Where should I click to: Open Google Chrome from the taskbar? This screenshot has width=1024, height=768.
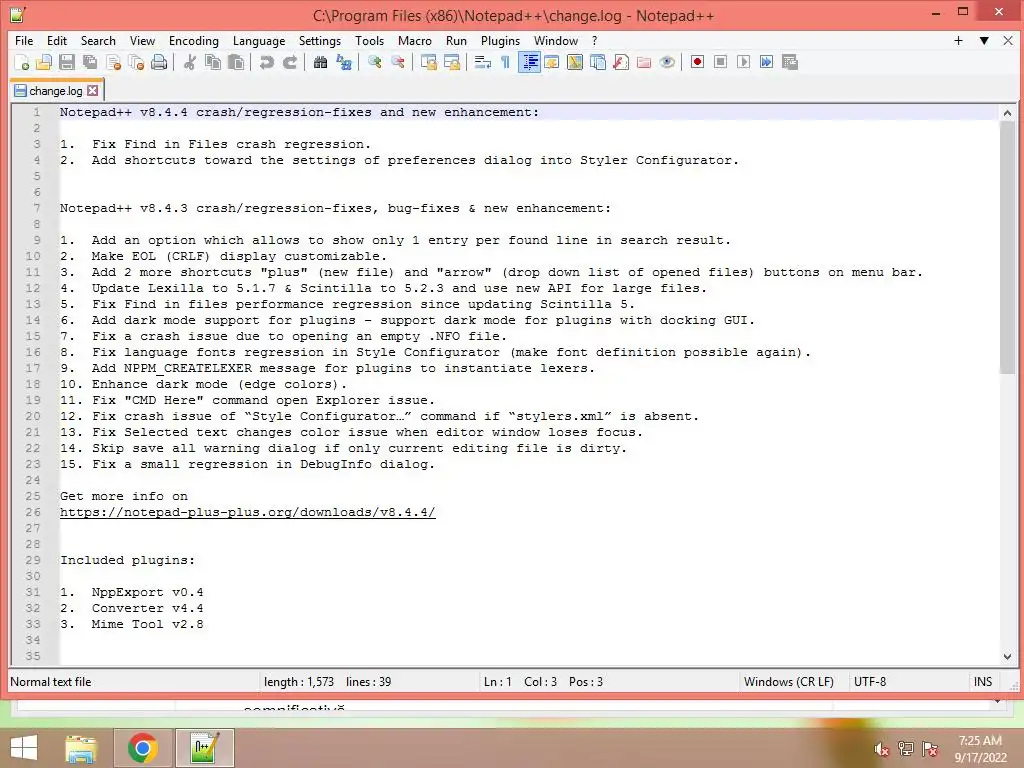tap(143, 748)
